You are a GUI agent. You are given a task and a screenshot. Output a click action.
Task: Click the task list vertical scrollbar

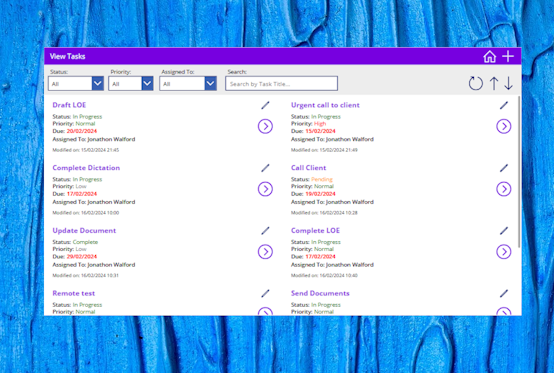coord(519,171)
